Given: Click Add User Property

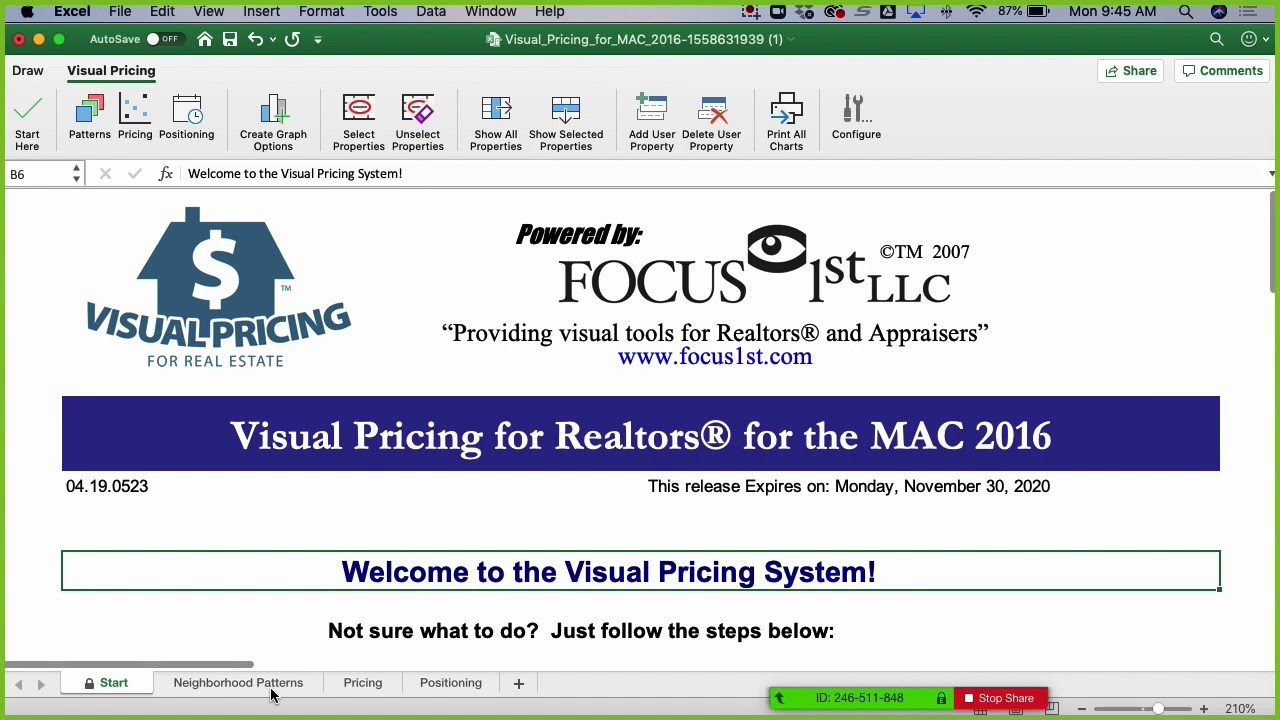Looking at the screenshot, I should click(652, 122).
